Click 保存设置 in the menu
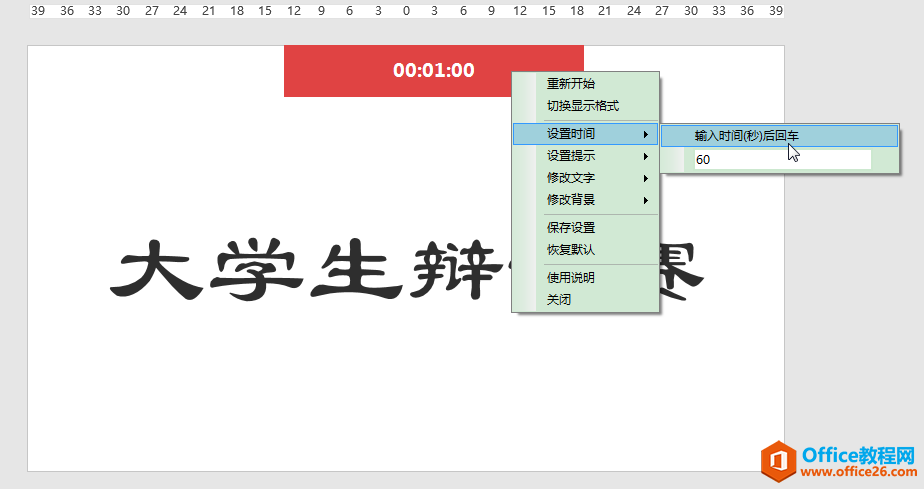924x489 pixels. [585, 227]
